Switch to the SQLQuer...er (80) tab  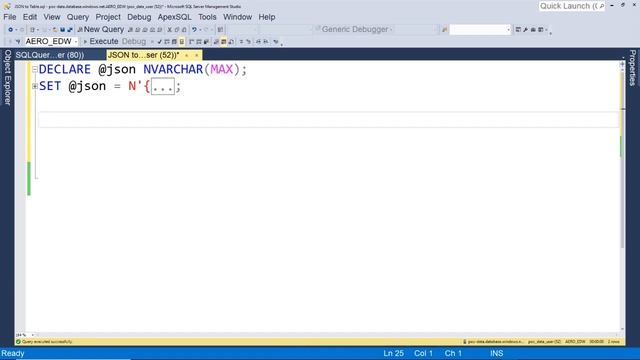pyautogui.click(x=50, y=55)
